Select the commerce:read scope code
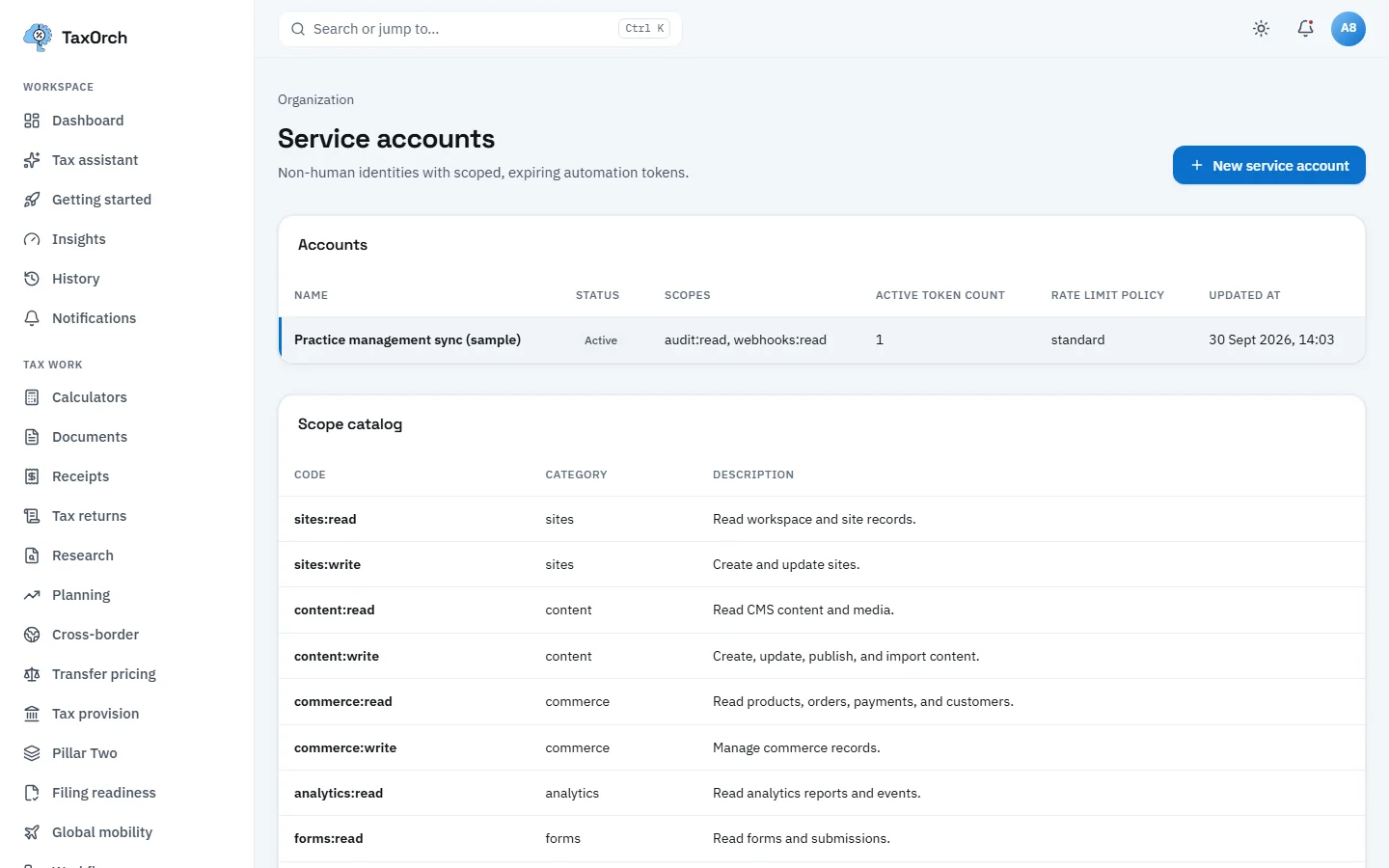Screen dimensions: 1389x868 [343, 701]
